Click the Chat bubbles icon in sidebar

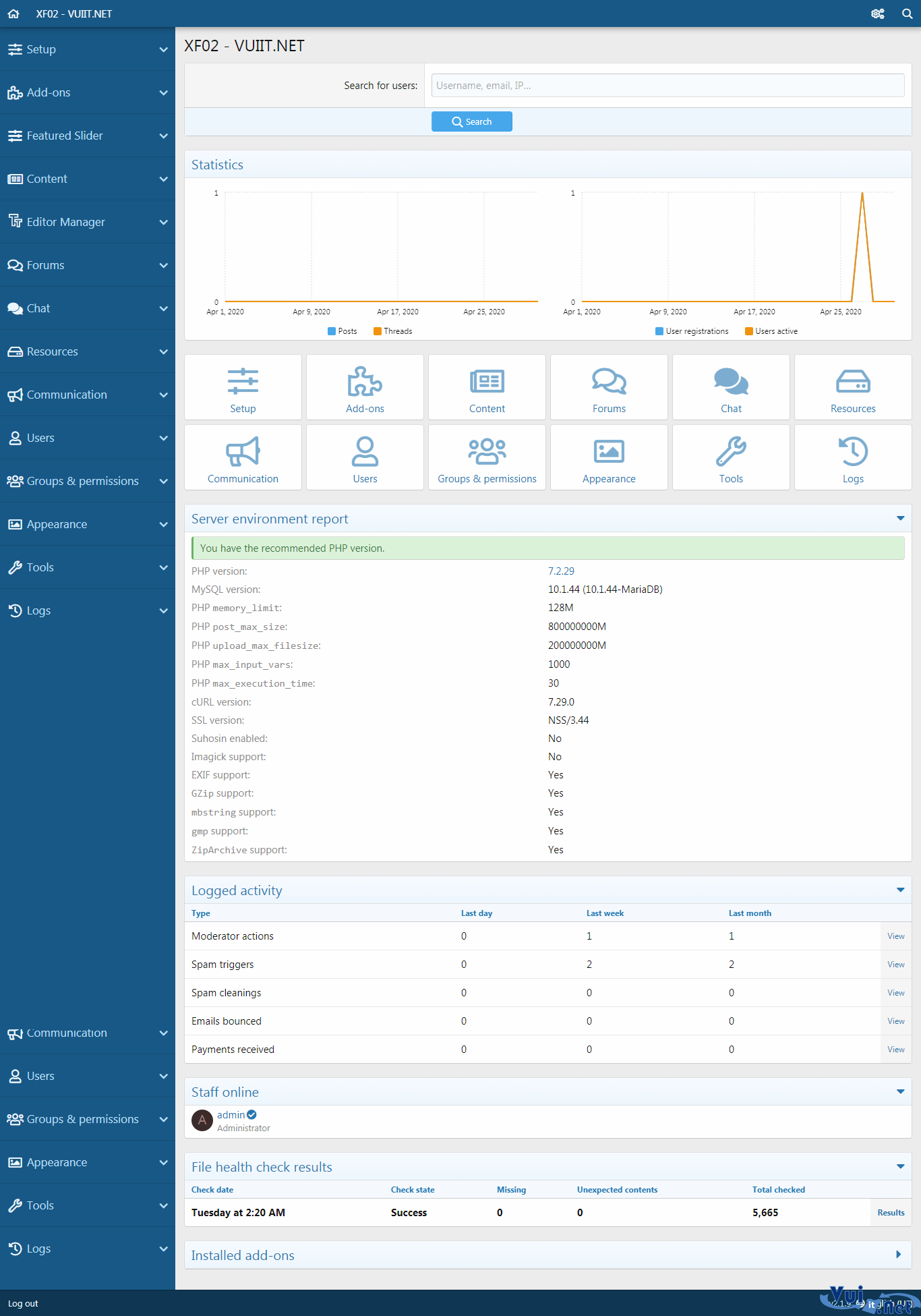15,308
